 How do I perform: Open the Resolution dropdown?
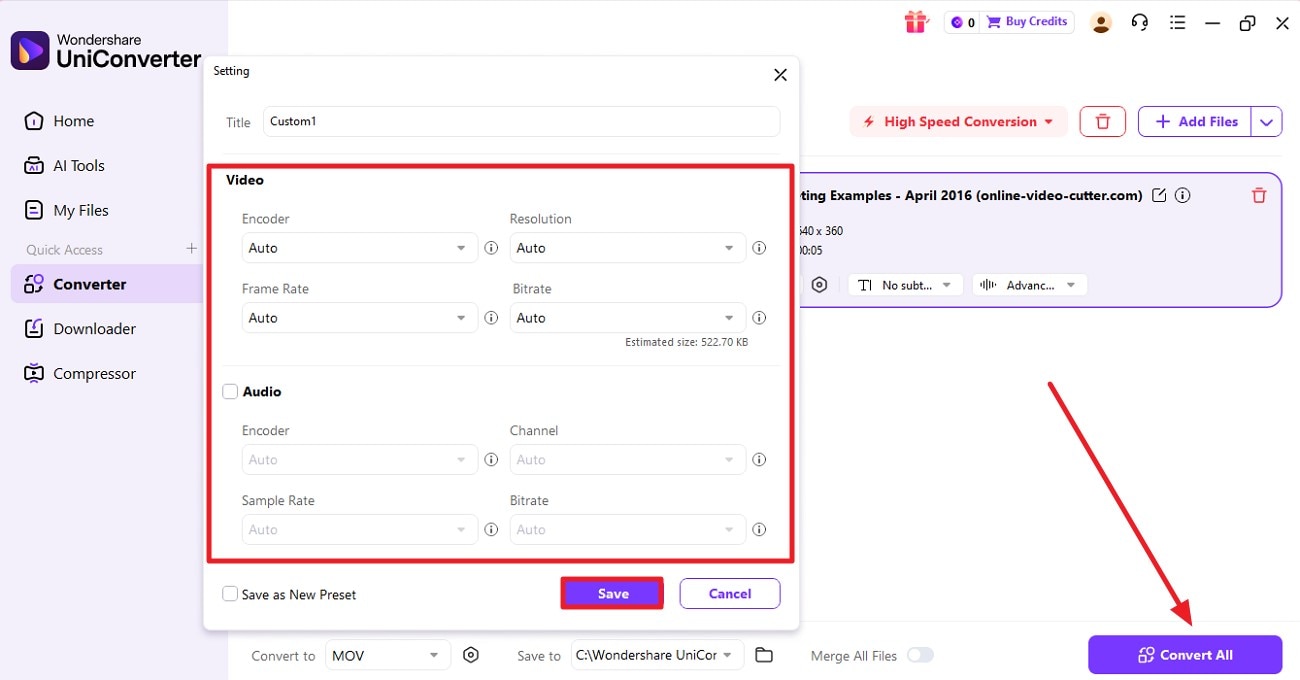[x=627, y=247]
